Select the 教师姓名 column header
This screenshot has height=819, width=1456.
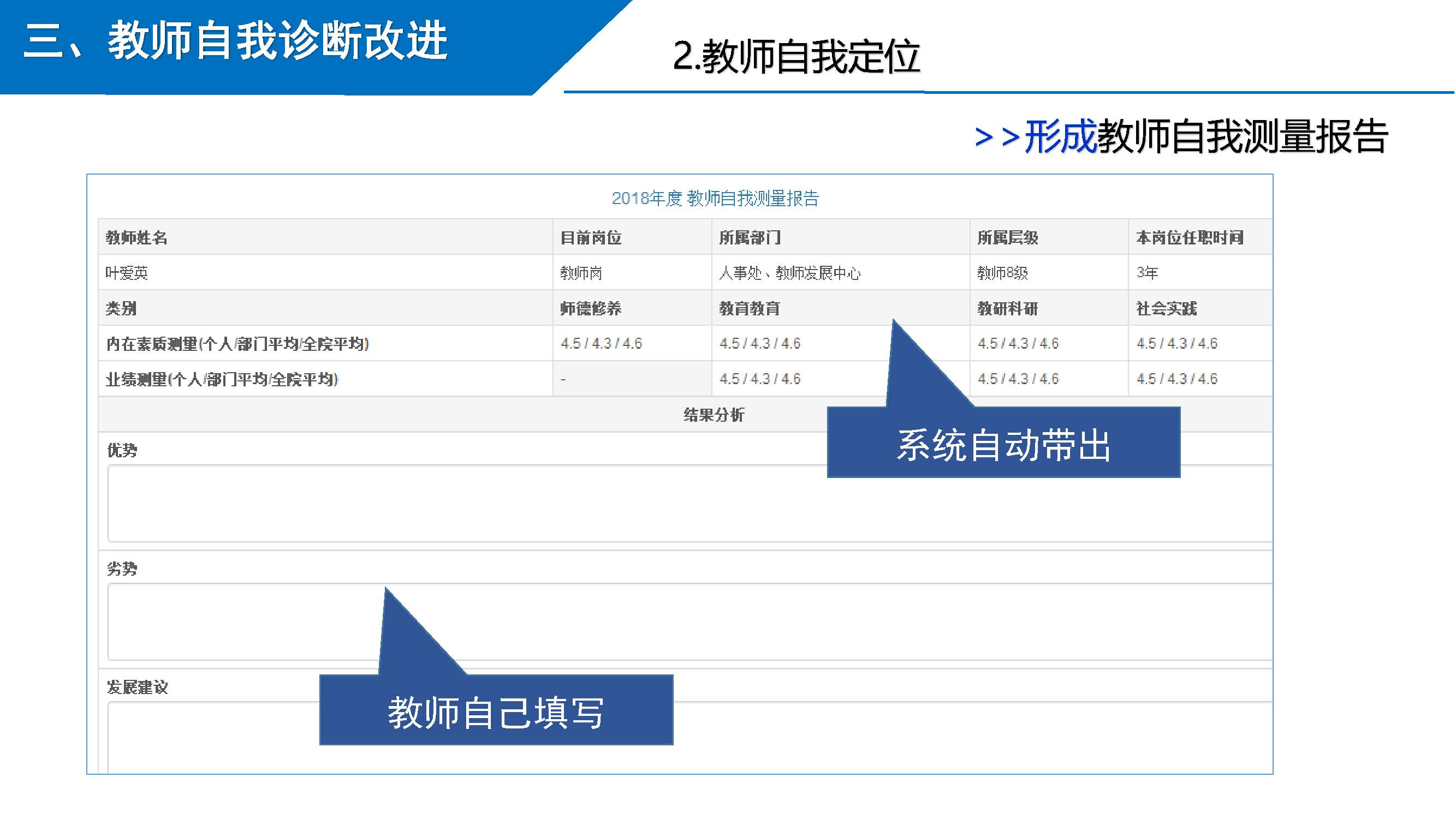click(136, 238)
